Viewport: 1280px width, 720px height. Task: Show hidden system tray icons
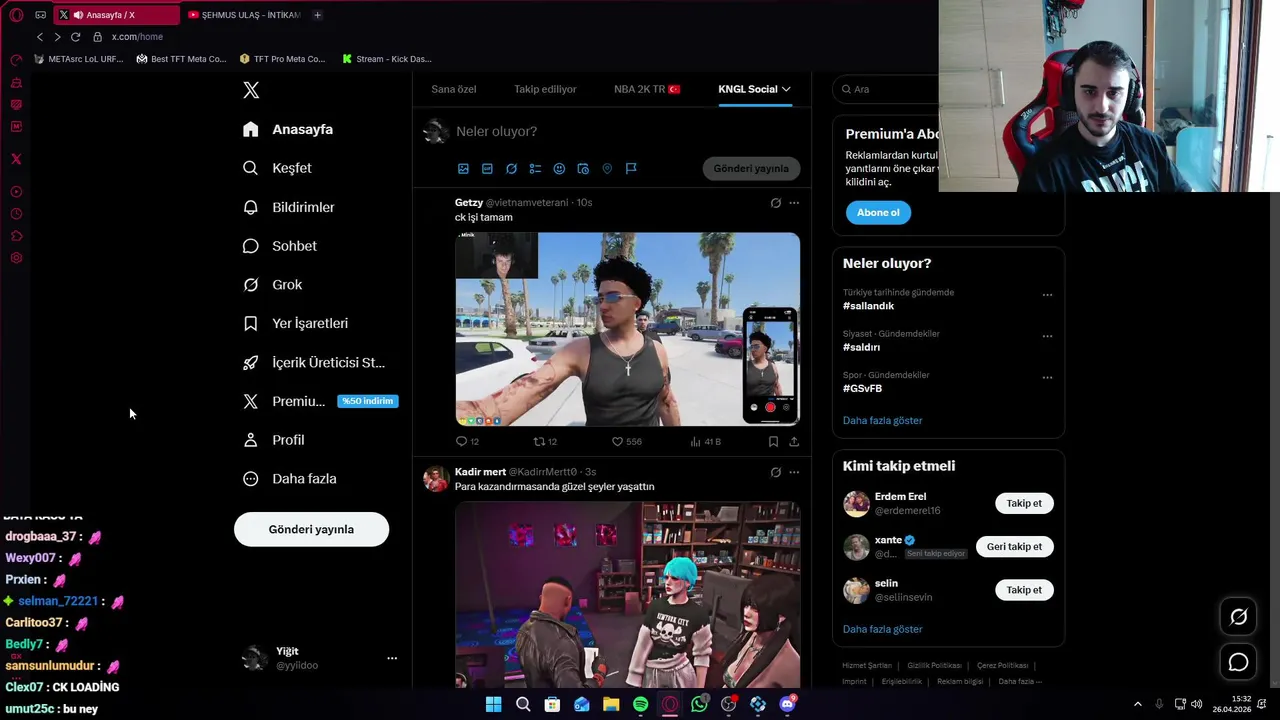click(x=1137, y=705)
